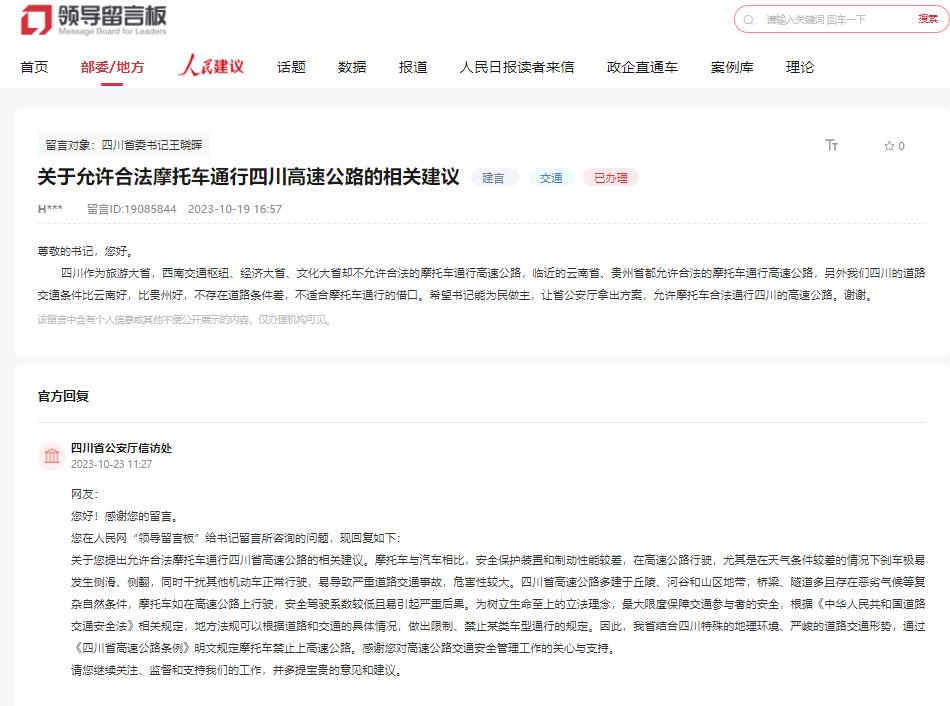Open the 理论 navigation section

(800, 67)
